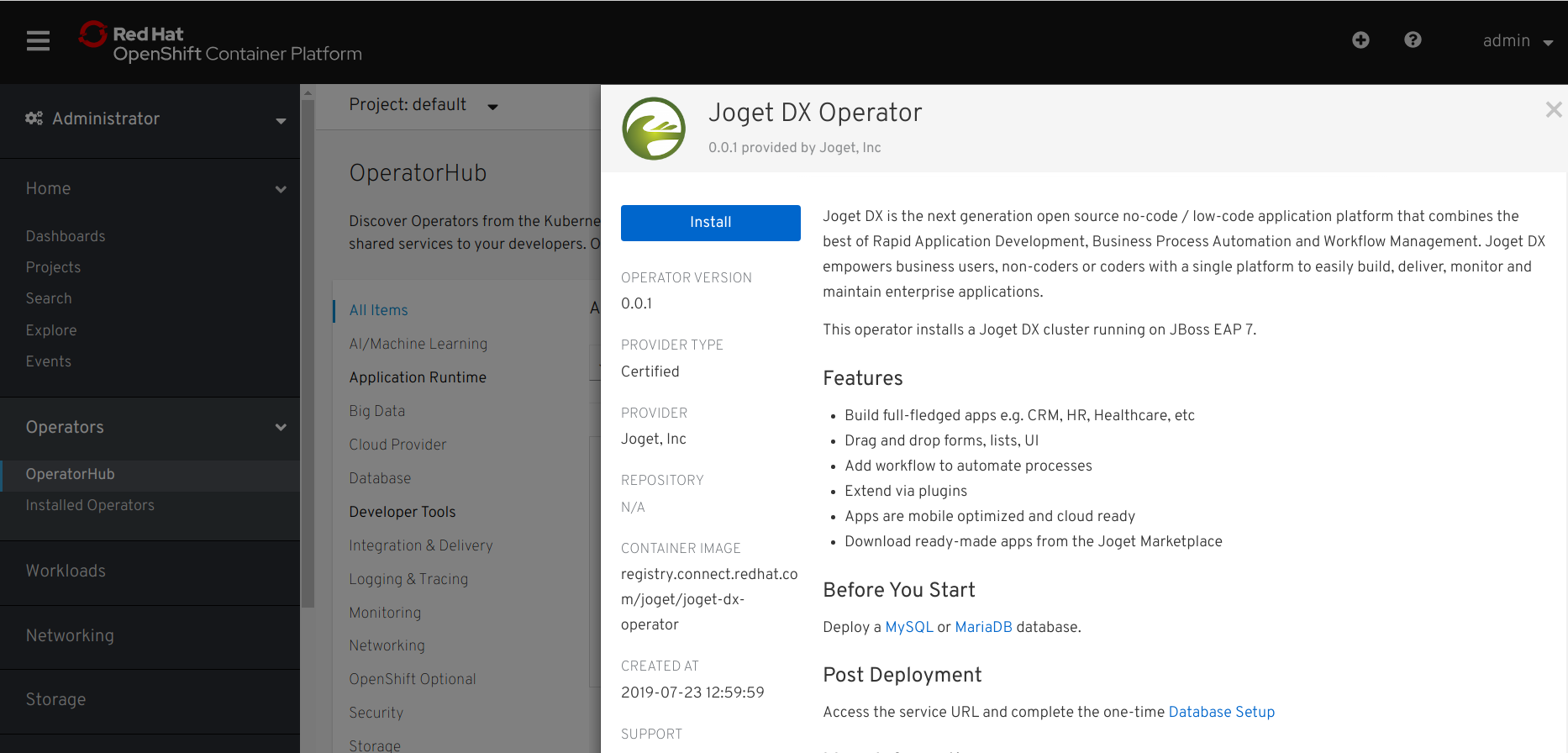Click the Administrator gears icon
The image size is (1568, 753).
click(x=34, y=118)
